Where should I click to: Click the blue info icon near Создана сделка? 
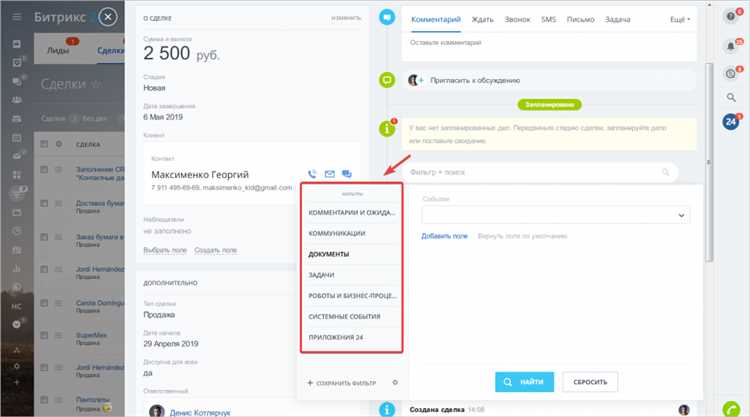click(x=387, y=409)
